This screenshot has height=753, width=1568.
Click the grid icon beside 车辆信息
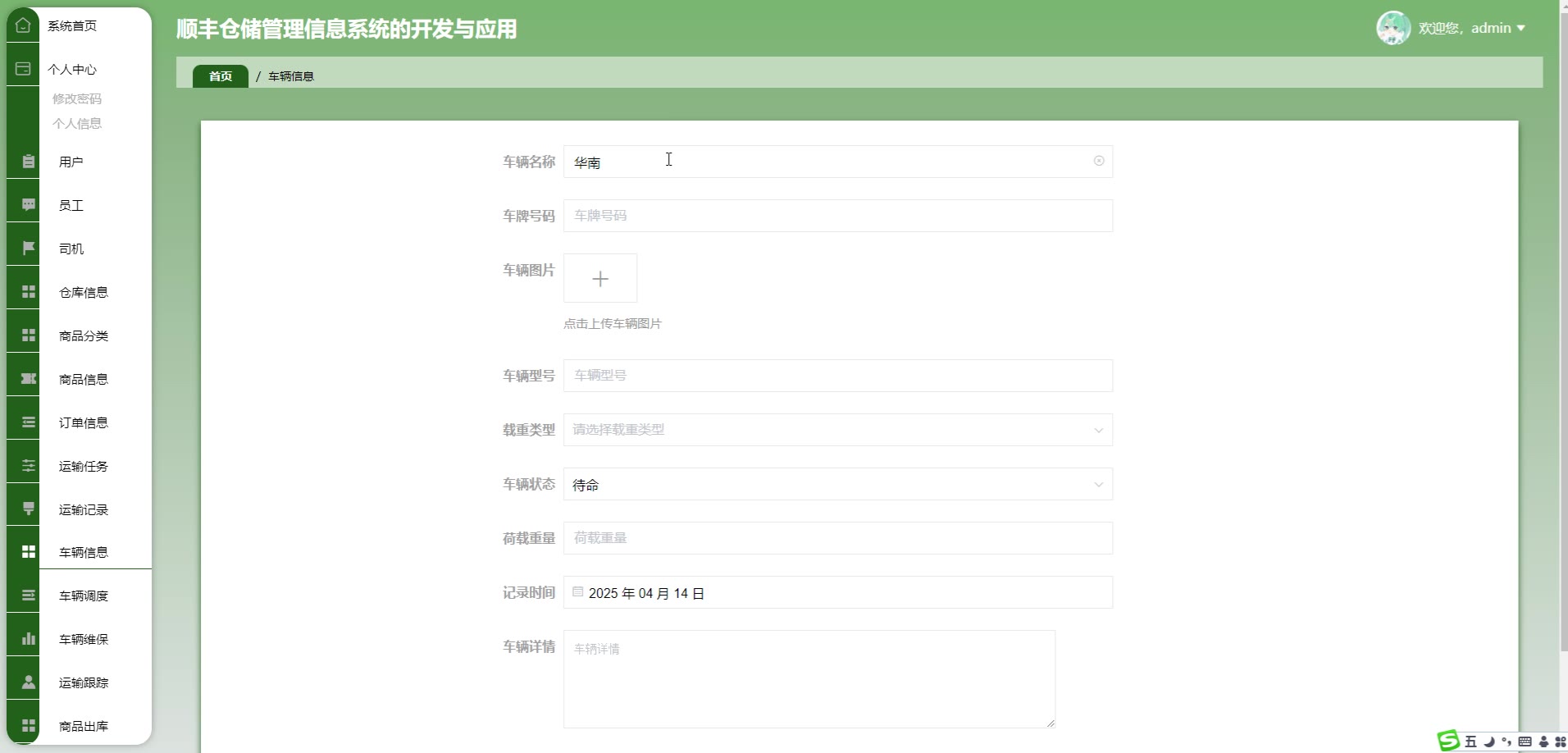[x=29, y=552]
